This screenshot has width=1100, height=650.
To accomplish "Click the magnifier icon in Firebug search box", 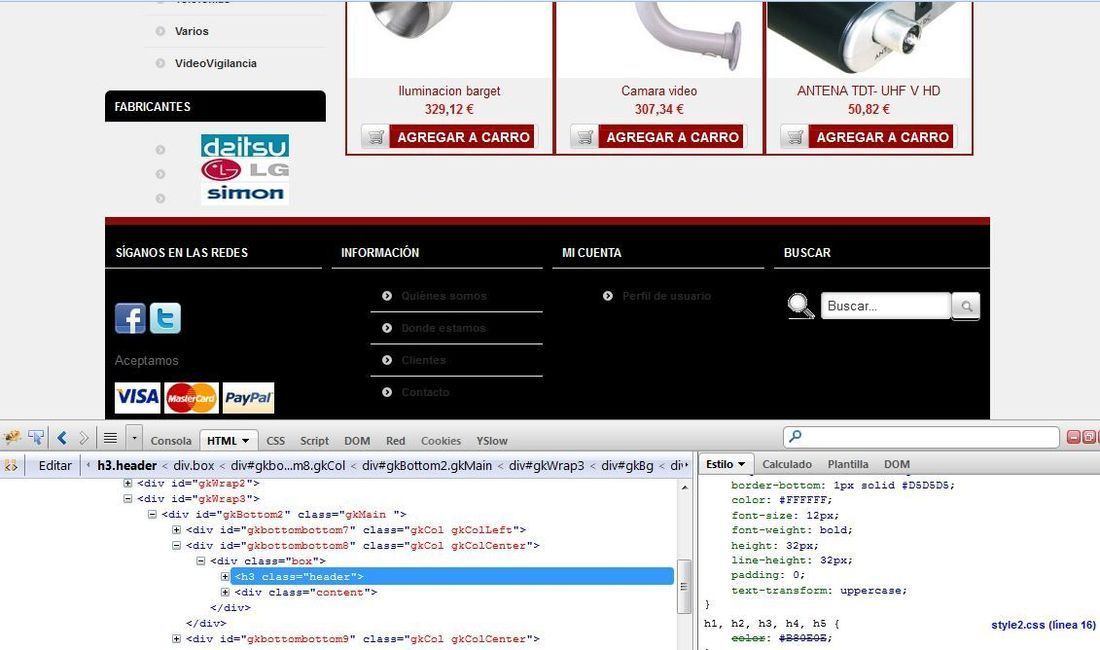I will pyautogui.click(x=795, y=436).
